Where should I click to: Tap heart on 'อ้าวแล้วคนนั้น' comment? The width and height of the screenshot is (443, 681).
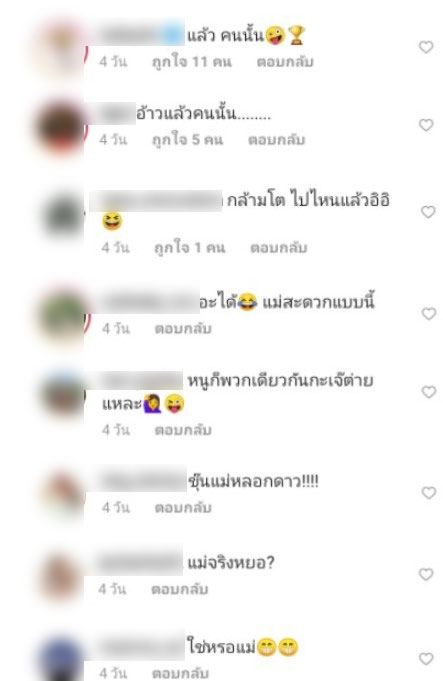[x=426, y=125]
